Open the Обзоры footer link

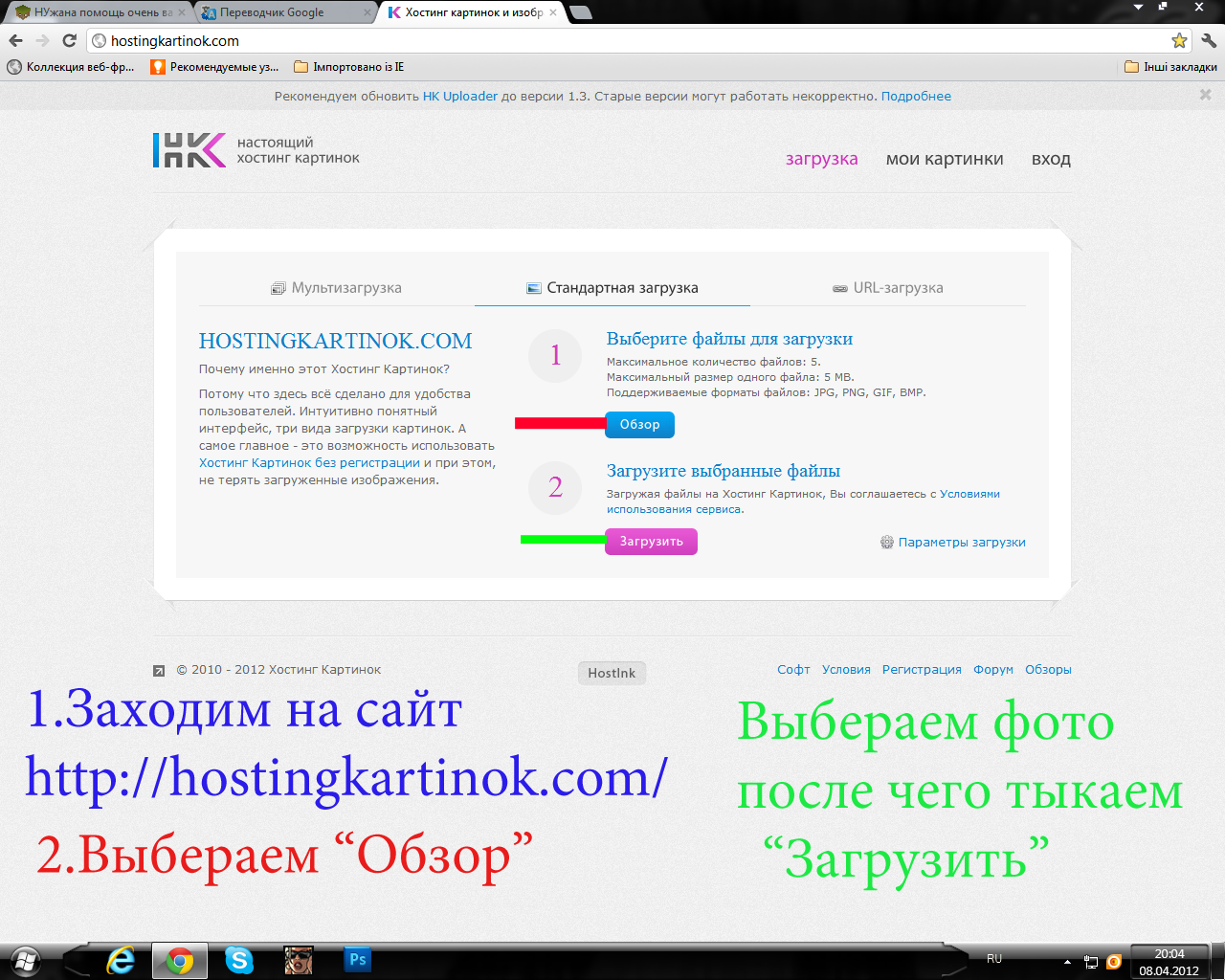tap(1048, 670)
